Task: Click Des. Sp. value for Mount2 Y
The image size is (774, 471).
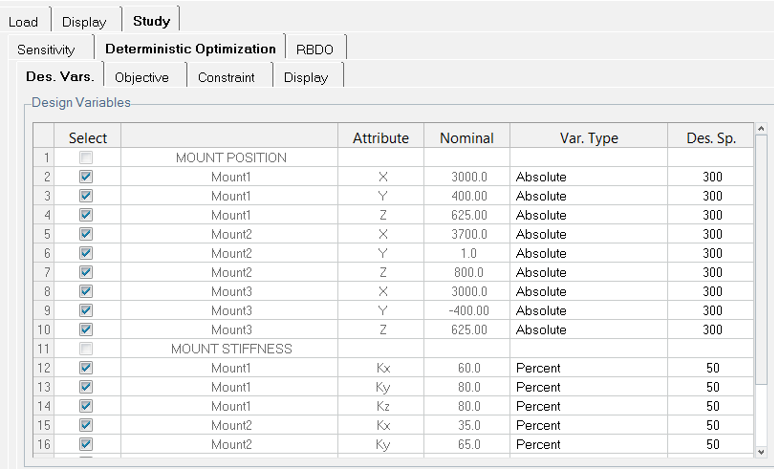Action: (711, 253)
